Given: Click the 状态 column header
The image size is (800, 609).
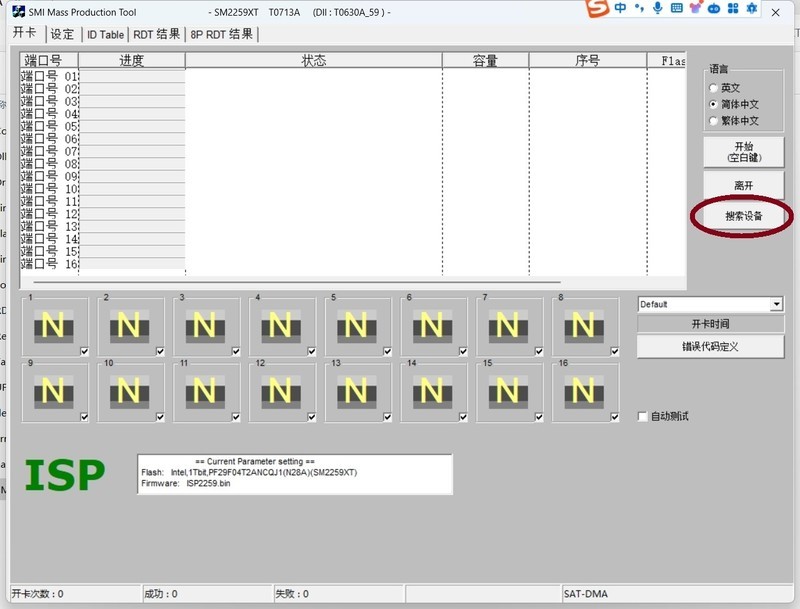Looking at the screenshot, I should [x=313, y=60].
